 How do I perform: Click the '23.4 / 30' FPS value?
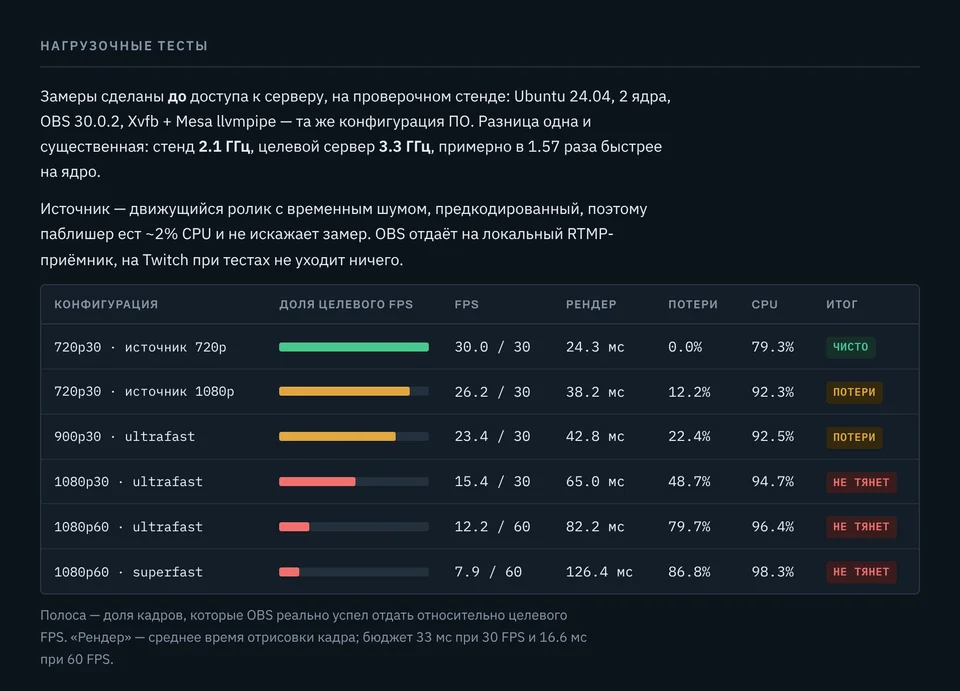click(x=492, y=436)
